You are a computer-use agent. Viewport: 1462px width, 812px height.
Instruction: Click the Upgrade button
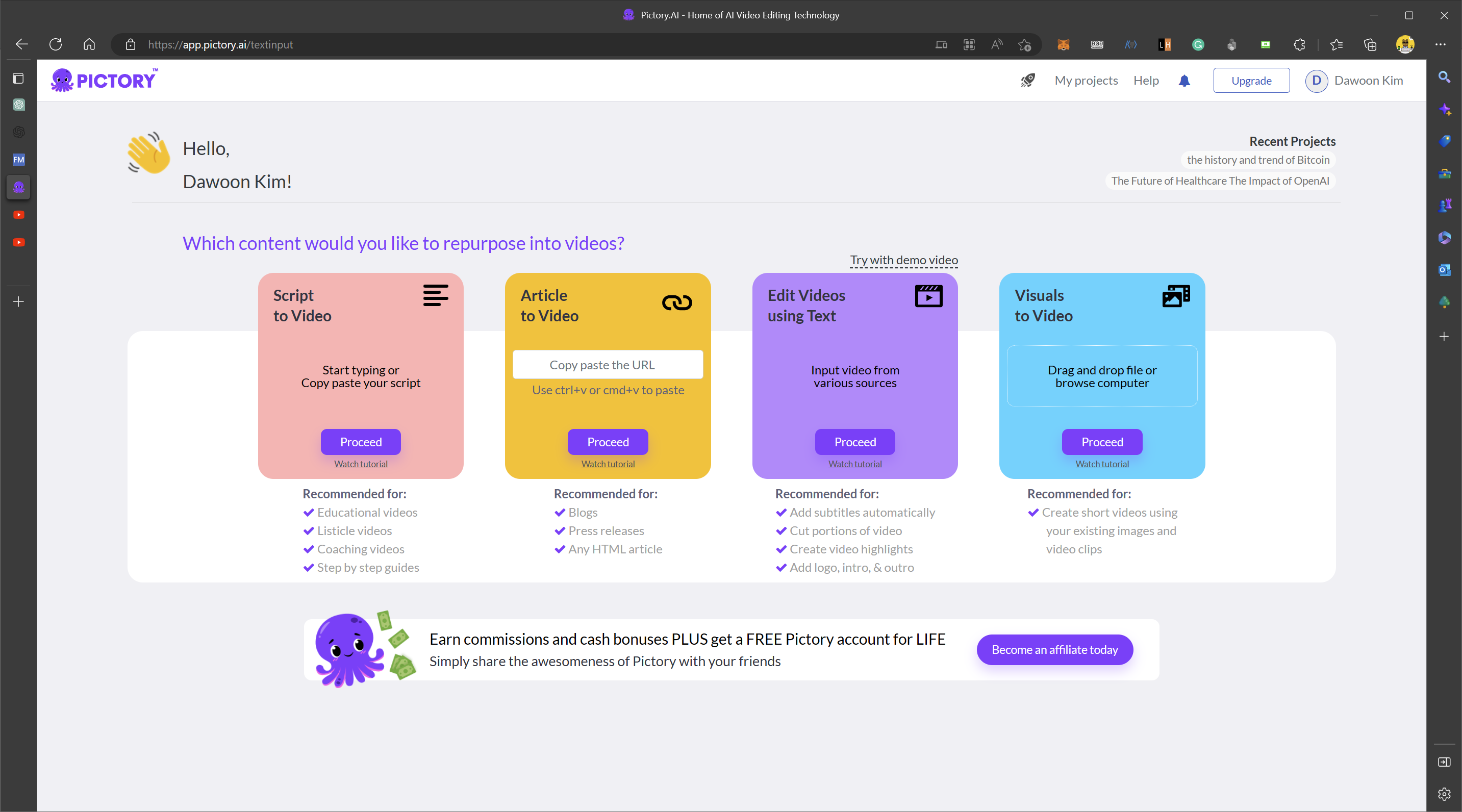point(1251,81)
